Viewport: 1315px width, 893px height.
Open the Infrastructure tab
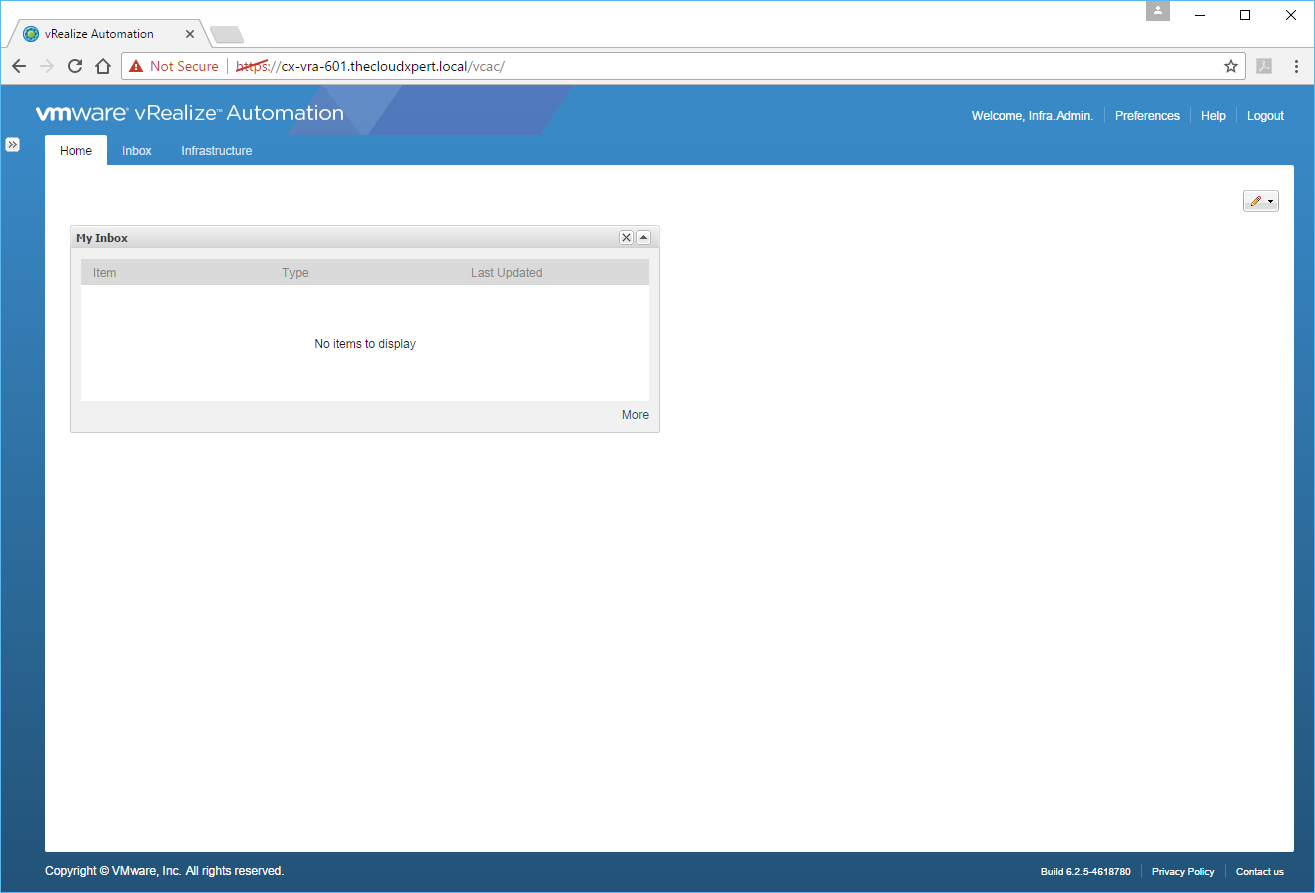click(x=216, y=151)
